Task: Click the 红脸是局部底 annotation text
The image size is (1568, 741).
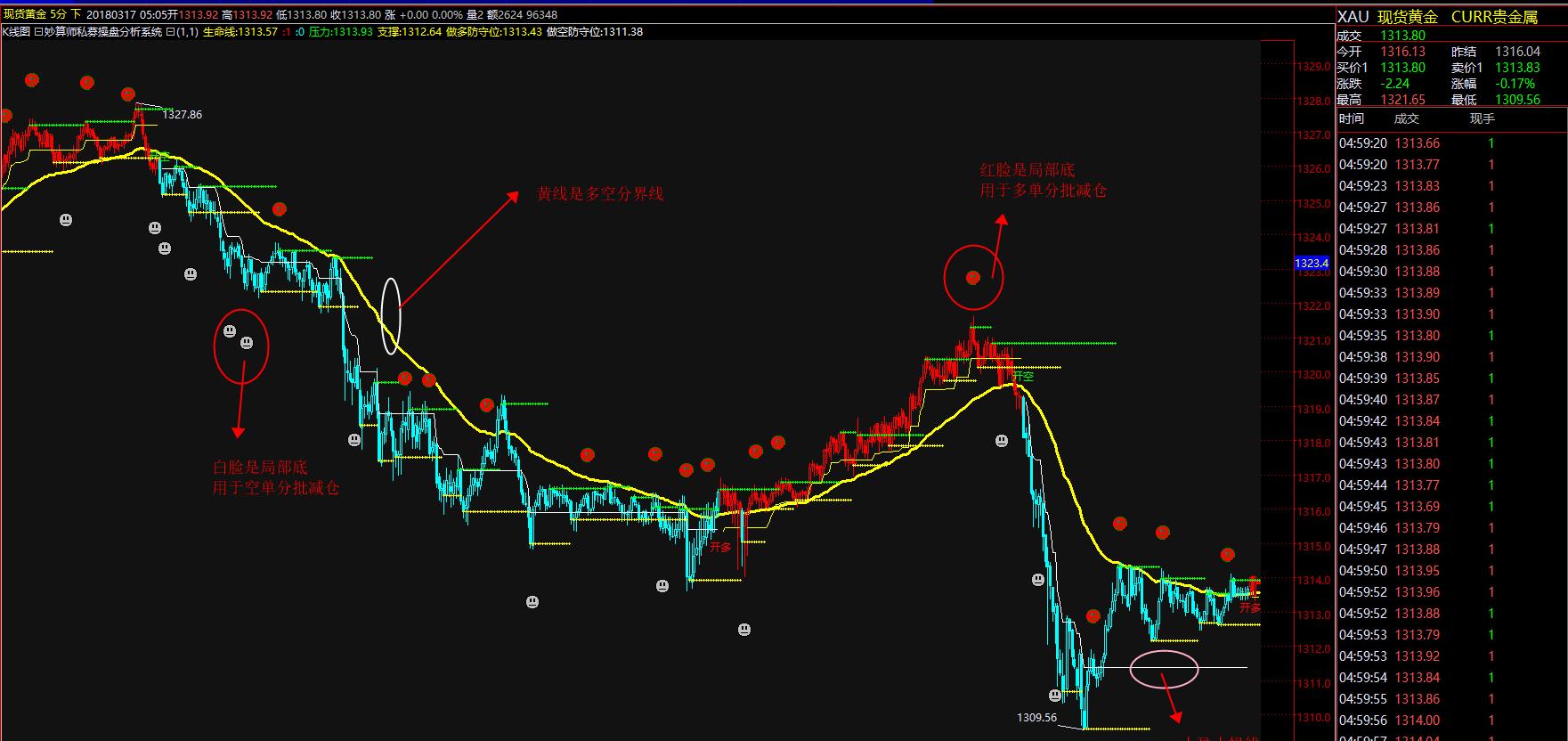Action: tap(1028, 170)
